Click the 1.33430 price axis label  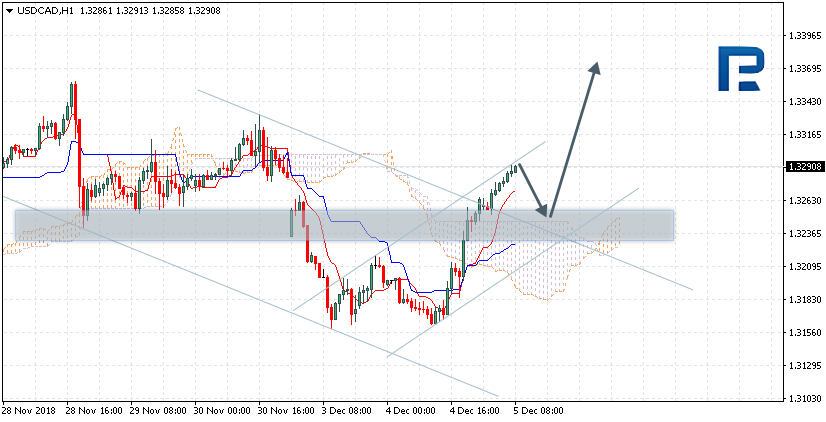point(803,101)
